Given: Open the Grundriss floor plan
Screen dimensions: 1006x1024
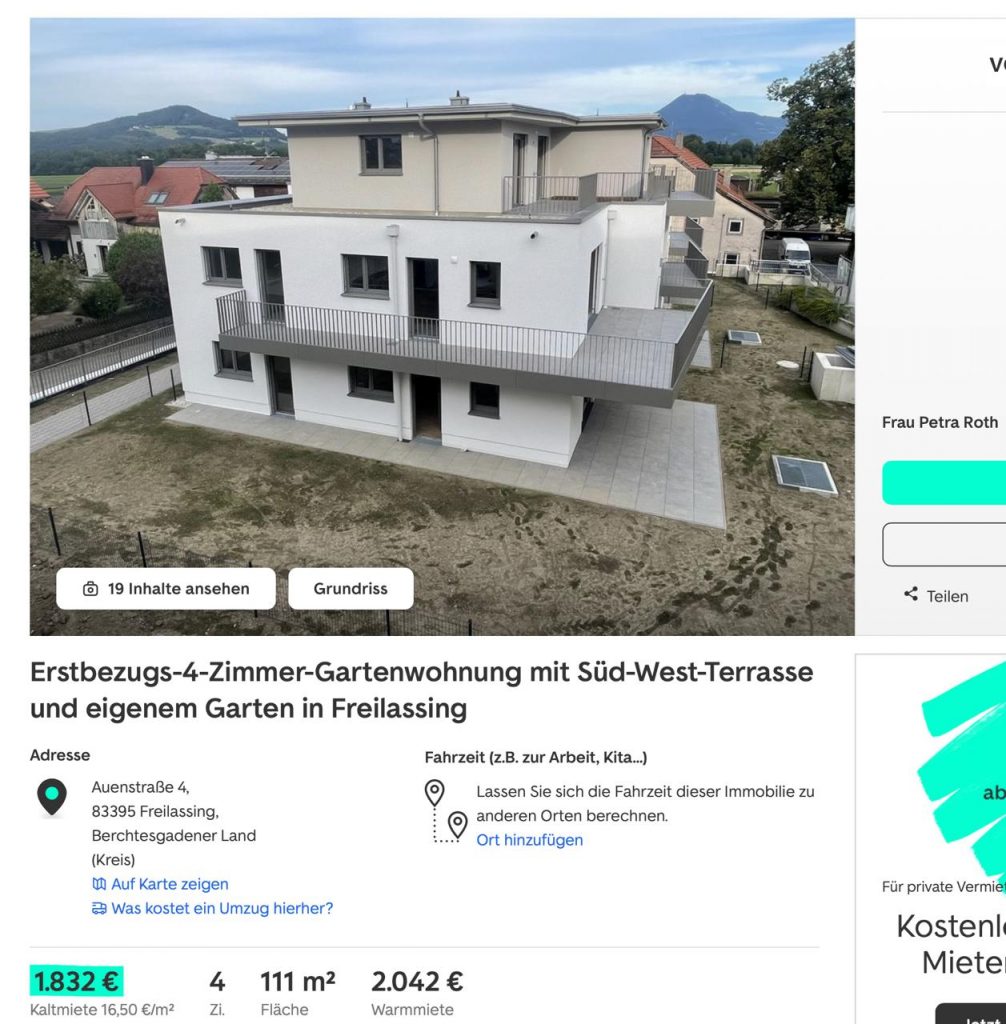Looking at the screenshot, I should tap(351, 588).
